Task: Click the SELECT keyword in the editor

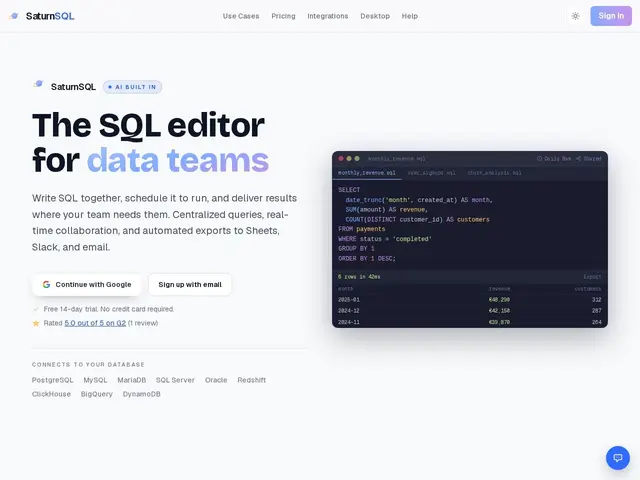Action: click(349, 190)
